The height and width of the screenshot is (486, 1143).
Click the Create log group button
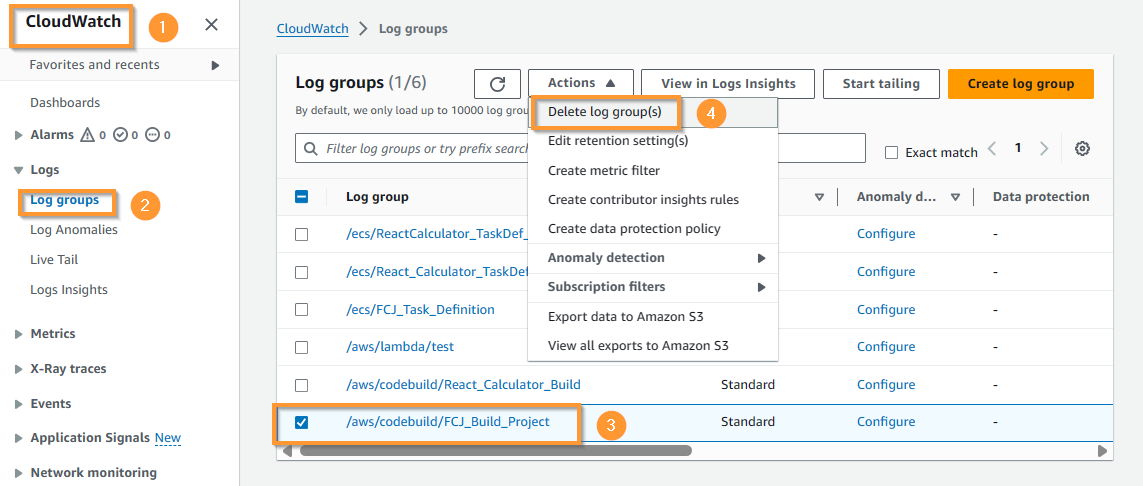(x=1021, y=84)
